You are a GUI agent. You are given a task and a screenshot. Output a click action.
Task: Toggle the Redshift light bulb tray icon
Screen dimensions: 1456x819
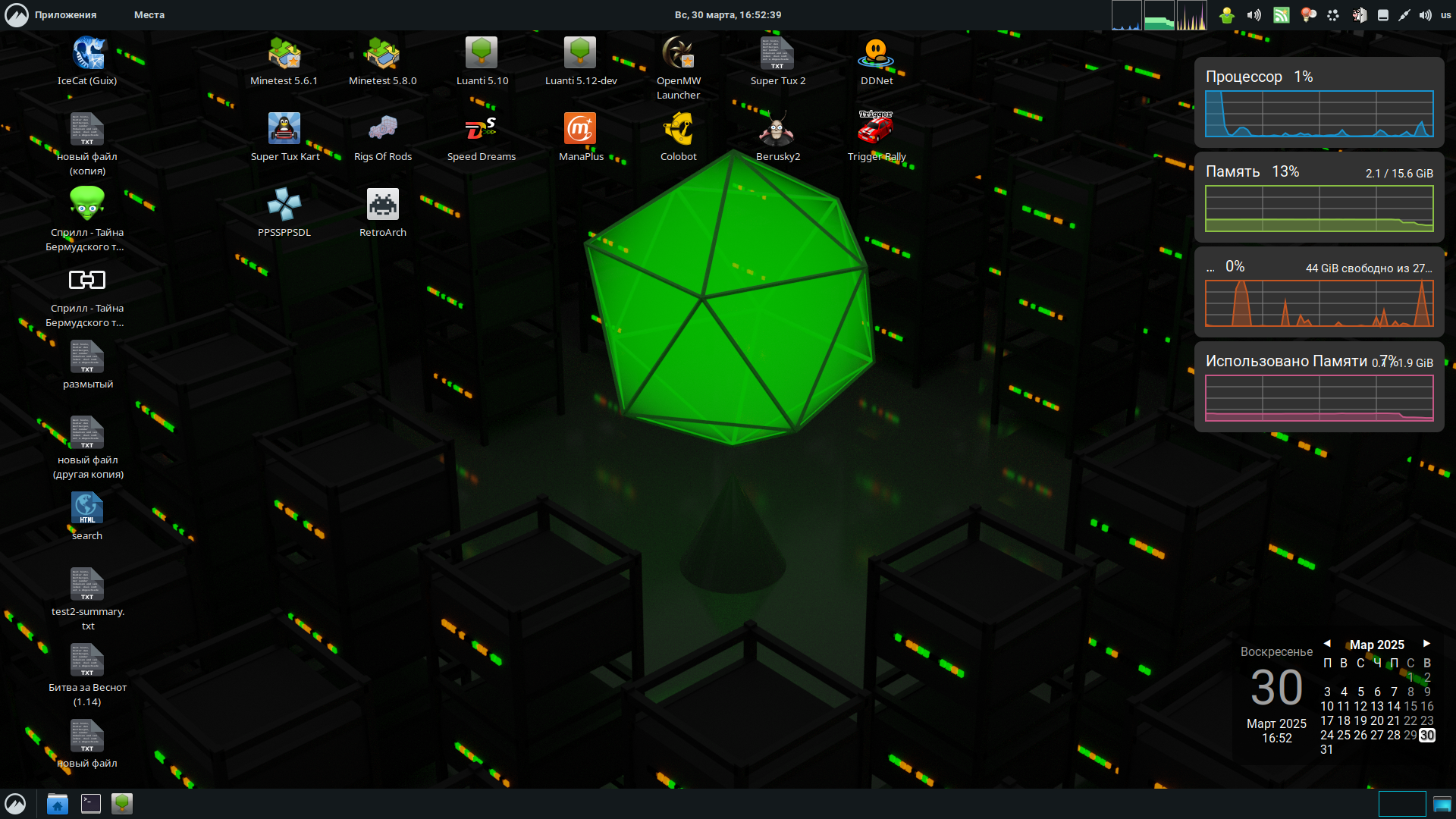[1307, 15]
